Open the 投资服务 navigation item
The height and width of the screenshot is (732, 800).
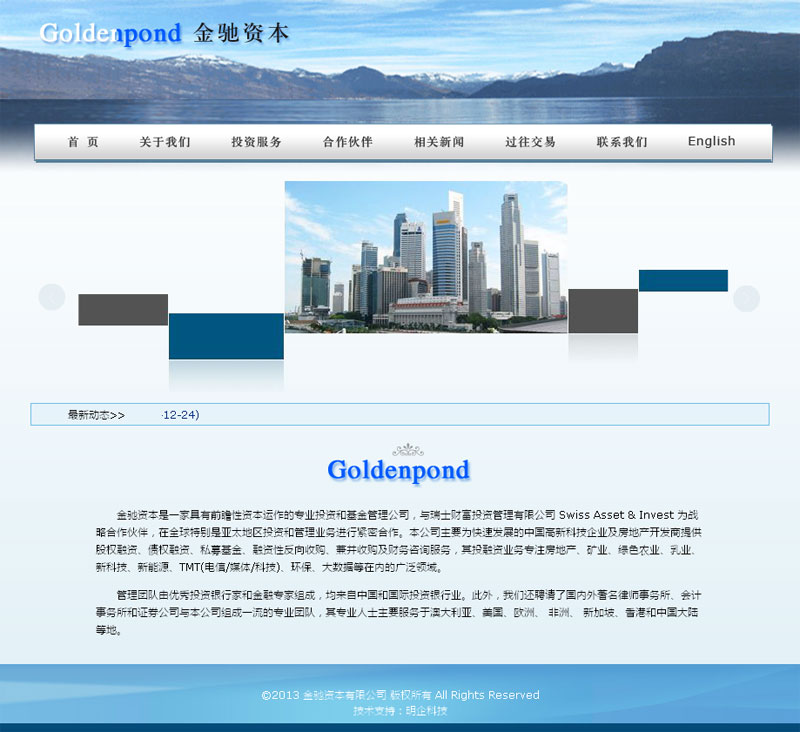pos(256,142)
